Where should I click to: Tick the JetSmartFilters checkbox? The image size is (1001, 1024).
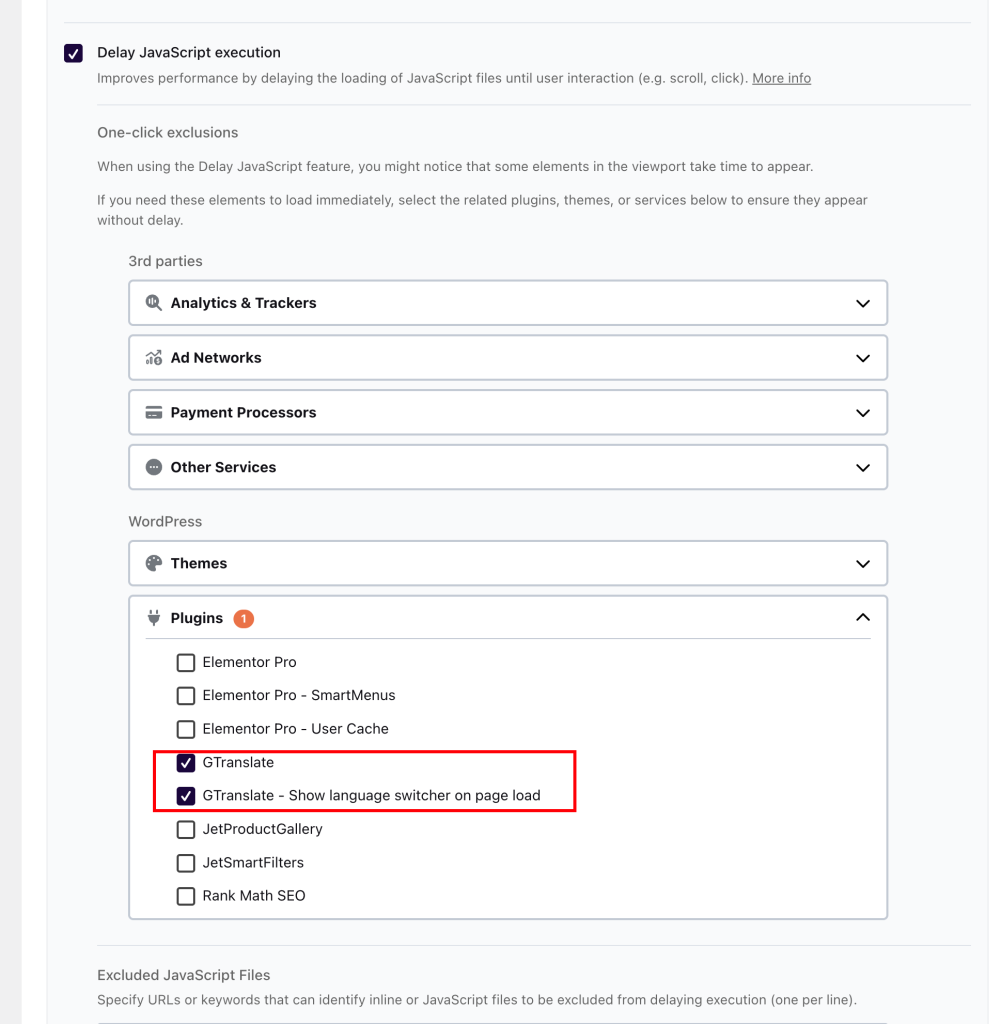185,863
